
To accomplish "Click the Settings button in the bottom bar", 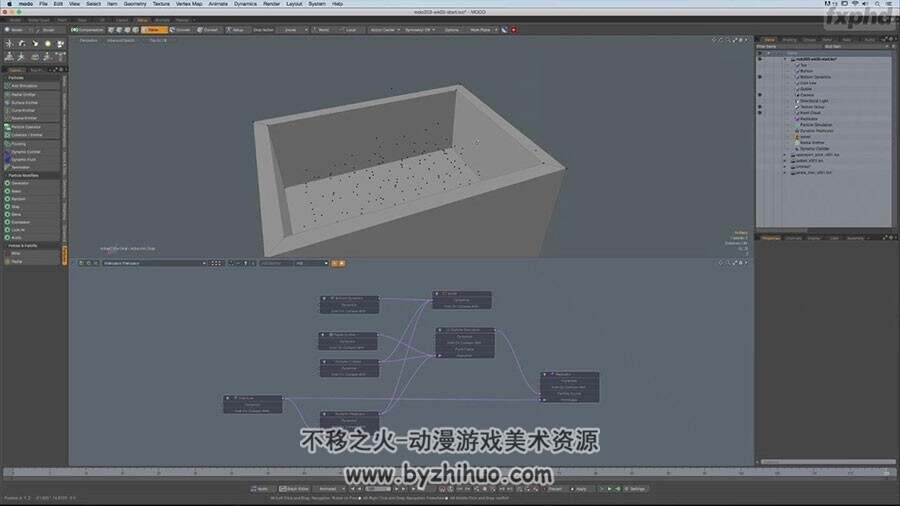I will (635, 489).
